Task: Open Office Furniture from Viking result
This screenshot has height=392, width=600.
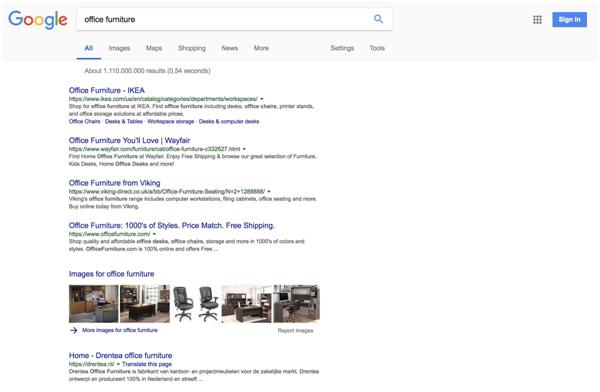Action: tap(114, 183)
